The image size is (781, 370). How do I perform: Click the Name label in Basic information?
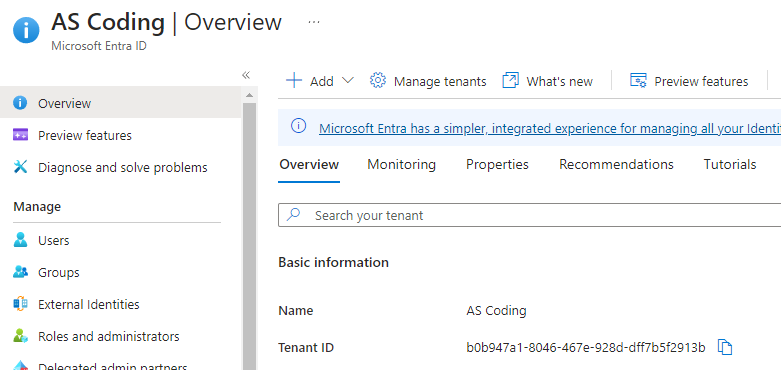(296, 311)
